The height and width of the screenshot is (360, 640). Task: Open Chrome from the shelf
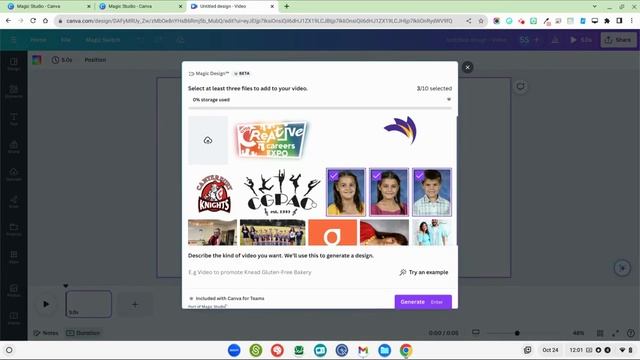point(406,350)
